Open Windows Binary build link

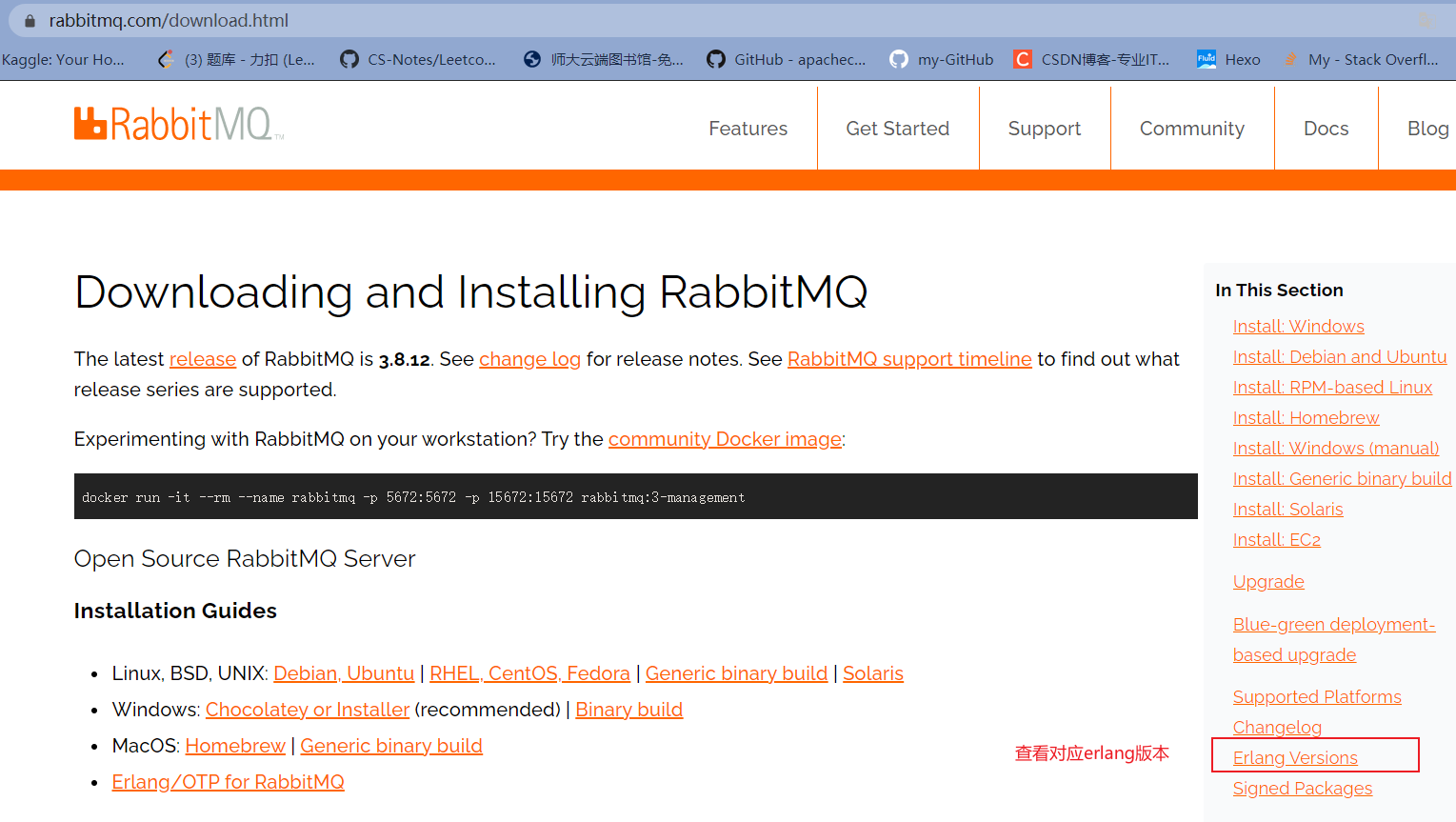tap(628, 710)
